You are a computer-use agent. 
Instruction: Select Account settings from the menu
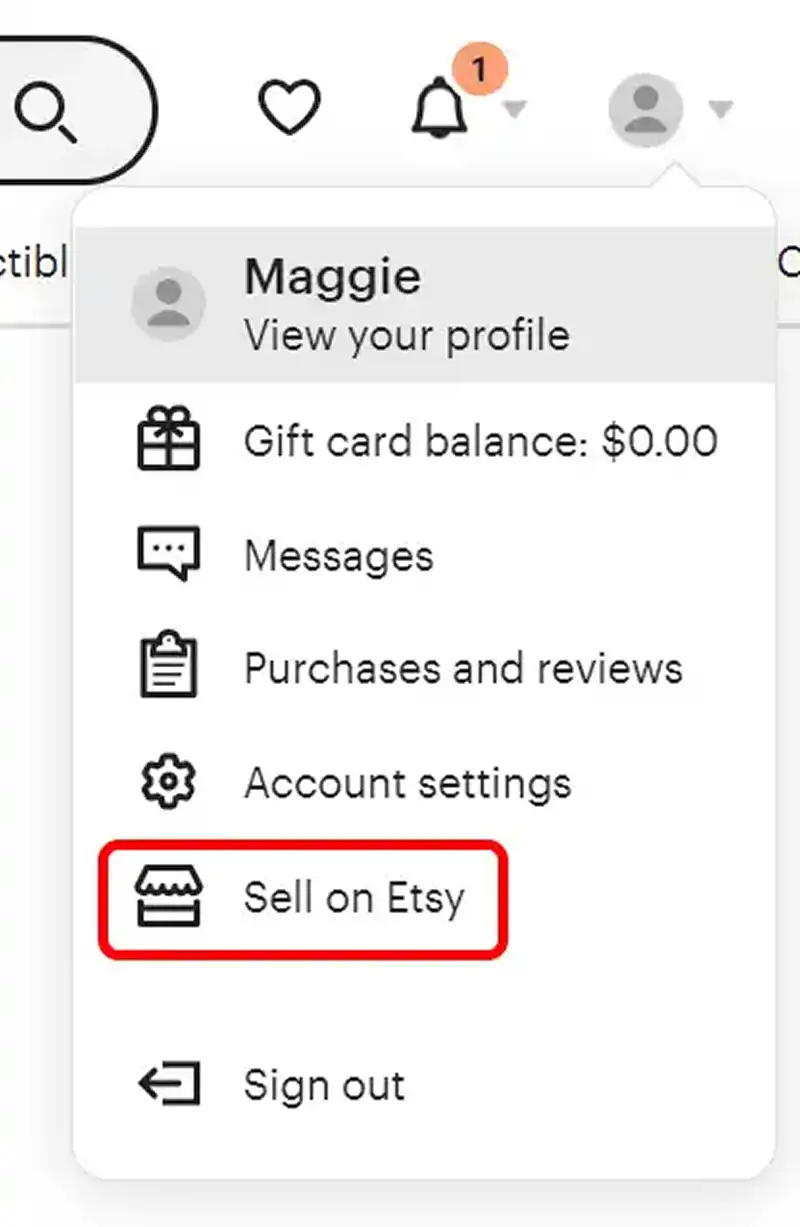(408, 782)
